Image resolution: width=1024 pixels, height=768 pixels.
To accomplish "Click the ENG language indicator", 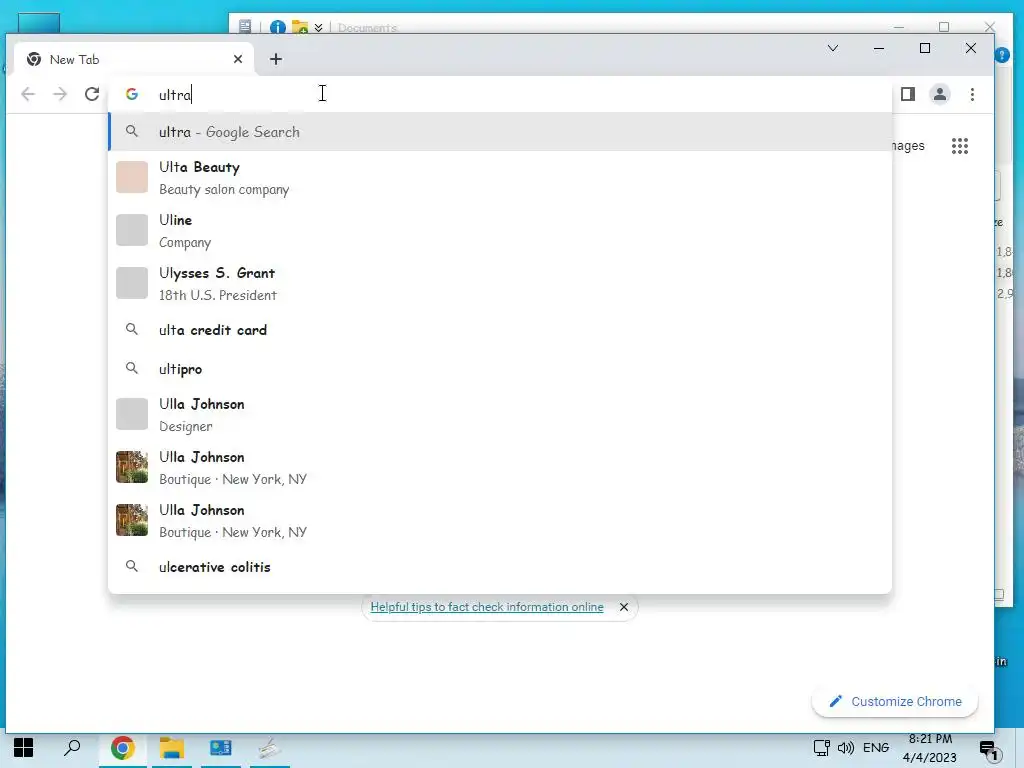I will click(876, 748).
